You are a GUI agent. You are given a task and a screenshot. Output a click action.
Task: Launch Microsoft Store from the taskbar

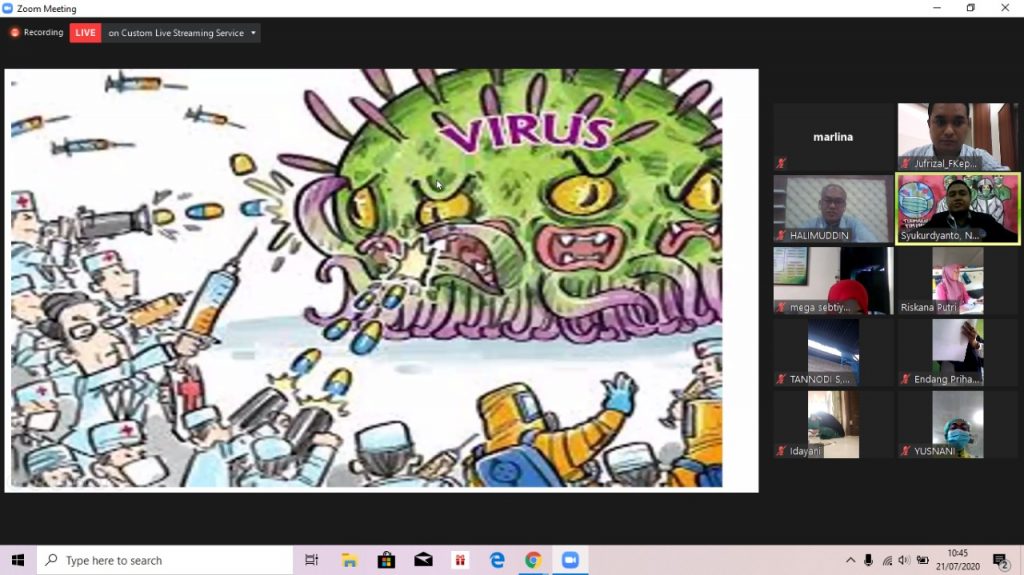click(x=386, y=560)
